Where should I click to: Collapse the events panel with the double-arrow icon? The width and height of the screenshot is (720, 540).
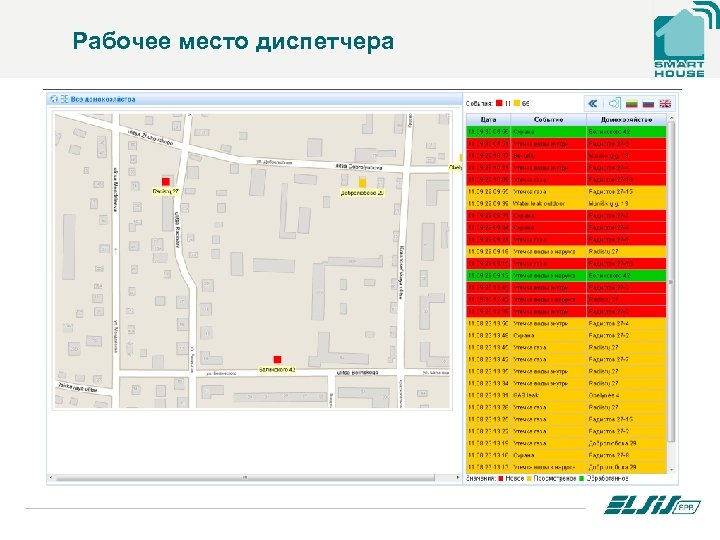pyautogui.click(x=593, y=103)
